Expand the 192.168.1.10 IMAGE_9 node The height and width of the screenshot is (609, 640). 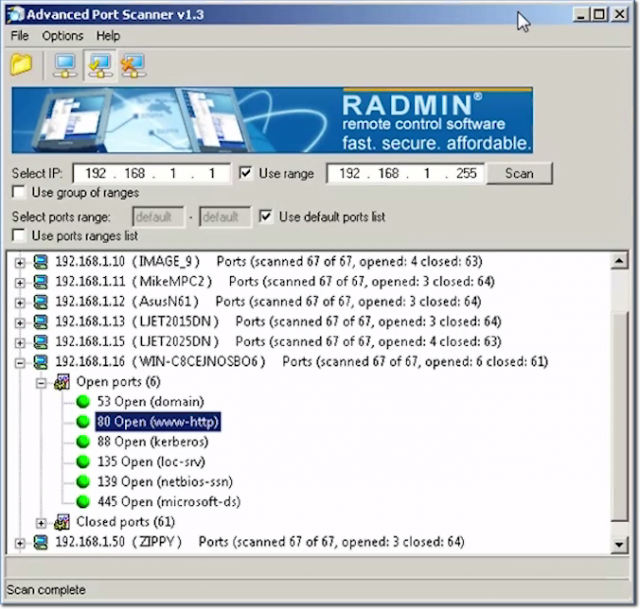[x=20, y=262]
